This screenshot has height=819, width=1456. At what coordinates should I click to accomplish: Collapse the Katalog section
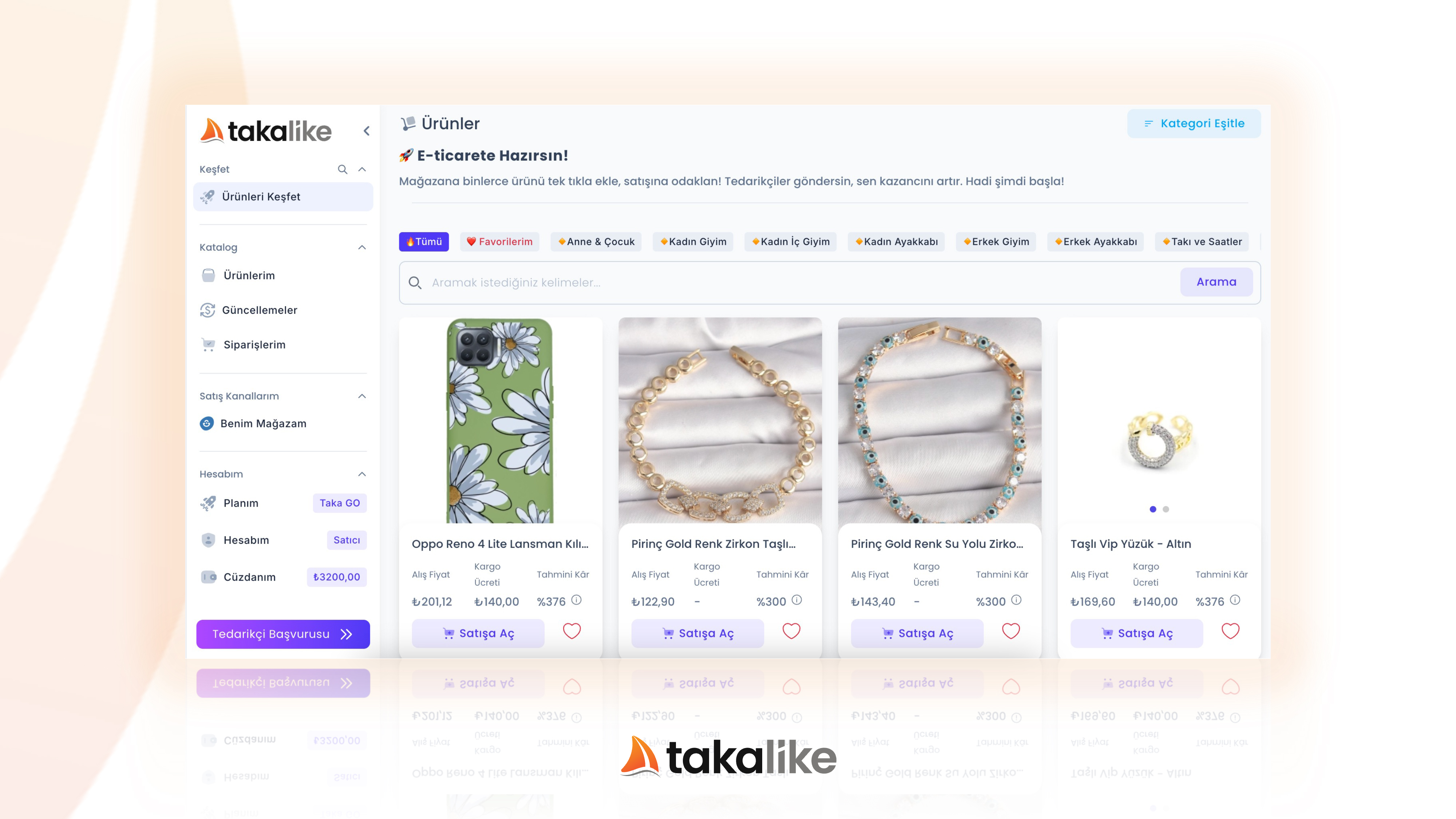[362, 248]
